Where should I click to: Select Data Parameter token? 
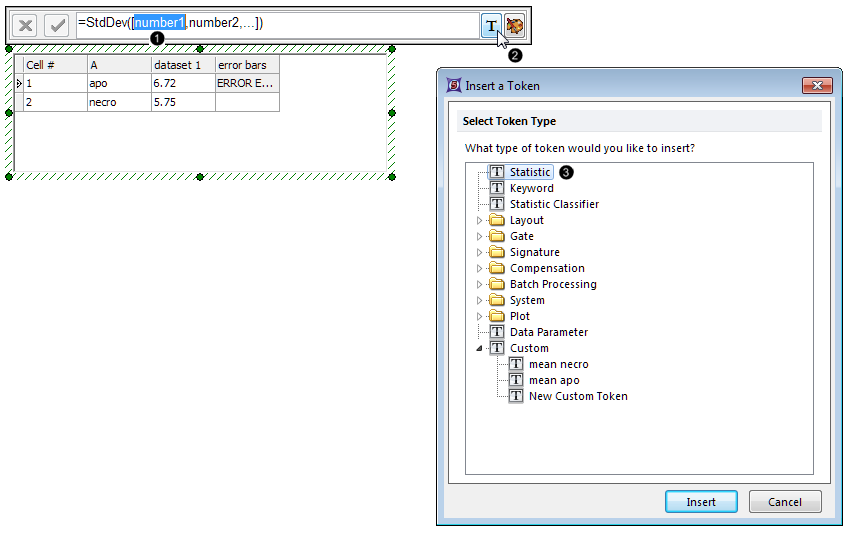(x=548, y=332)
